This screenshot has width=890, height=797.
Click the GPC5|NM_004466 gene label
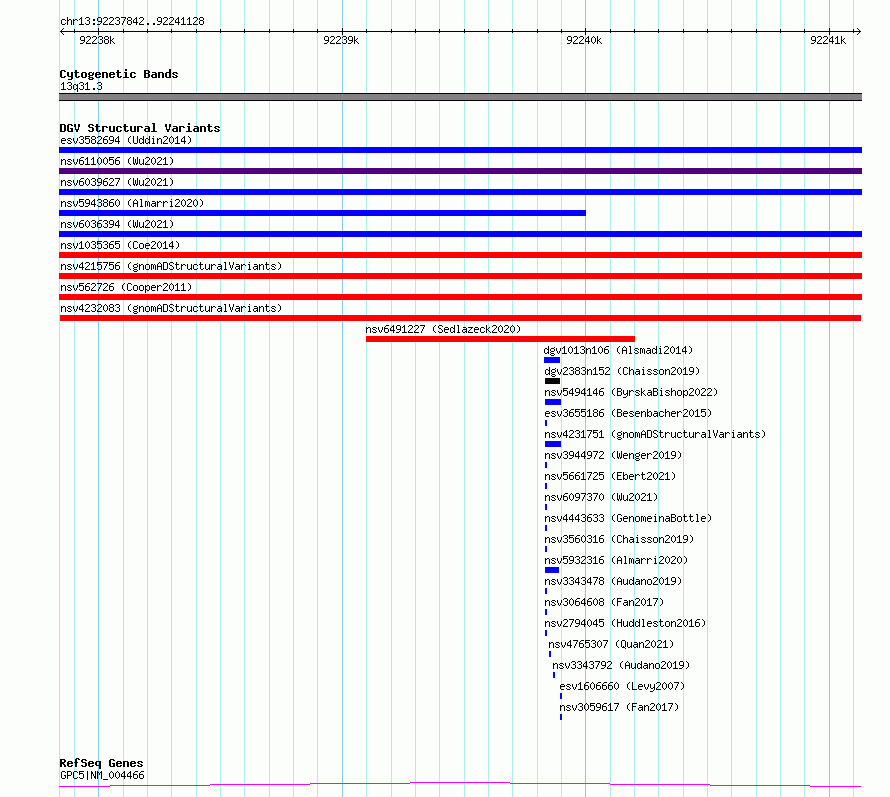pyautogui.click(x=102, y=775)
